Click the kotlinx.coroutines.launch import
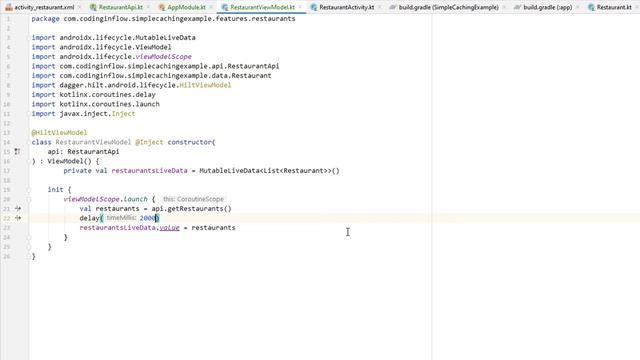640x360 pixels. (x=96, y=104)
